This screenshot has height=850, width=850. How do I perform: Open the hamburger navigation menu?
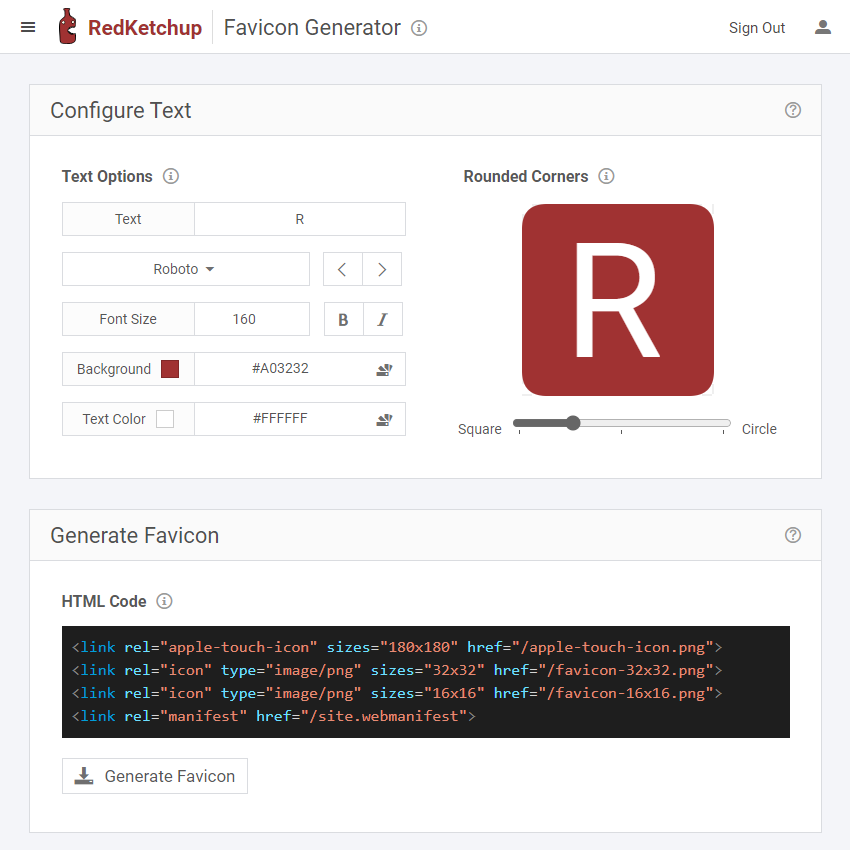point(28,27)
